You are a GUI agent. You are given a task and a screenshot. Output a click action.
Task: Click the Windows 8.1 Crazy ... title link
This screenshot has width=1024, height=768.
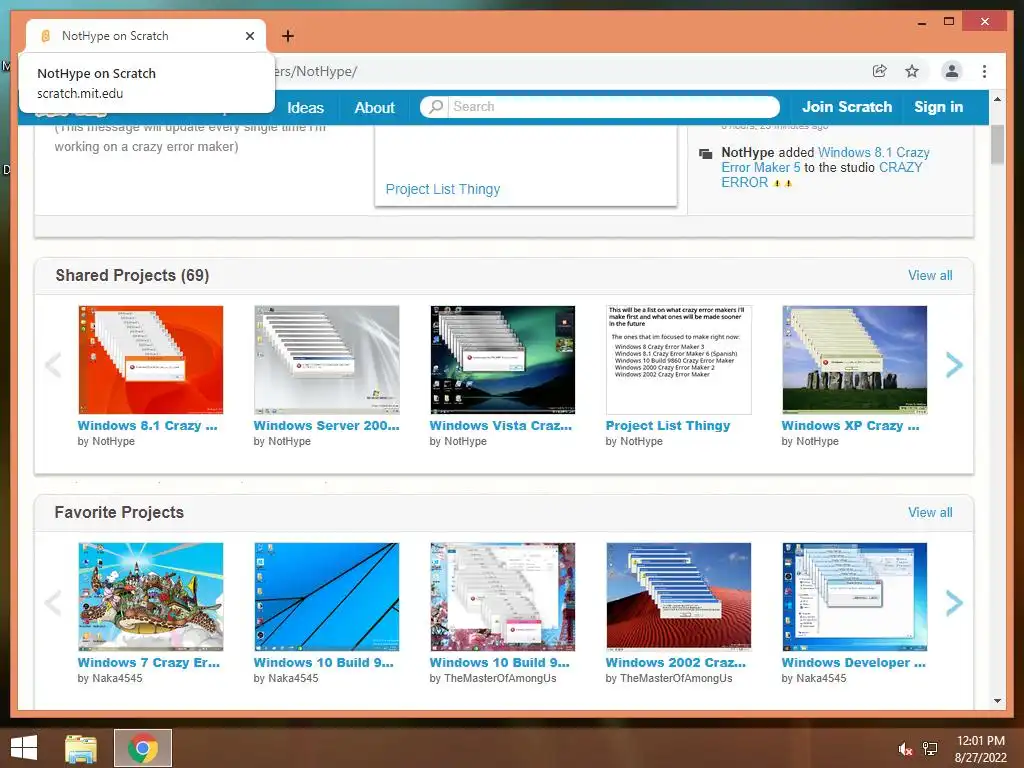(x=148, y=426)
